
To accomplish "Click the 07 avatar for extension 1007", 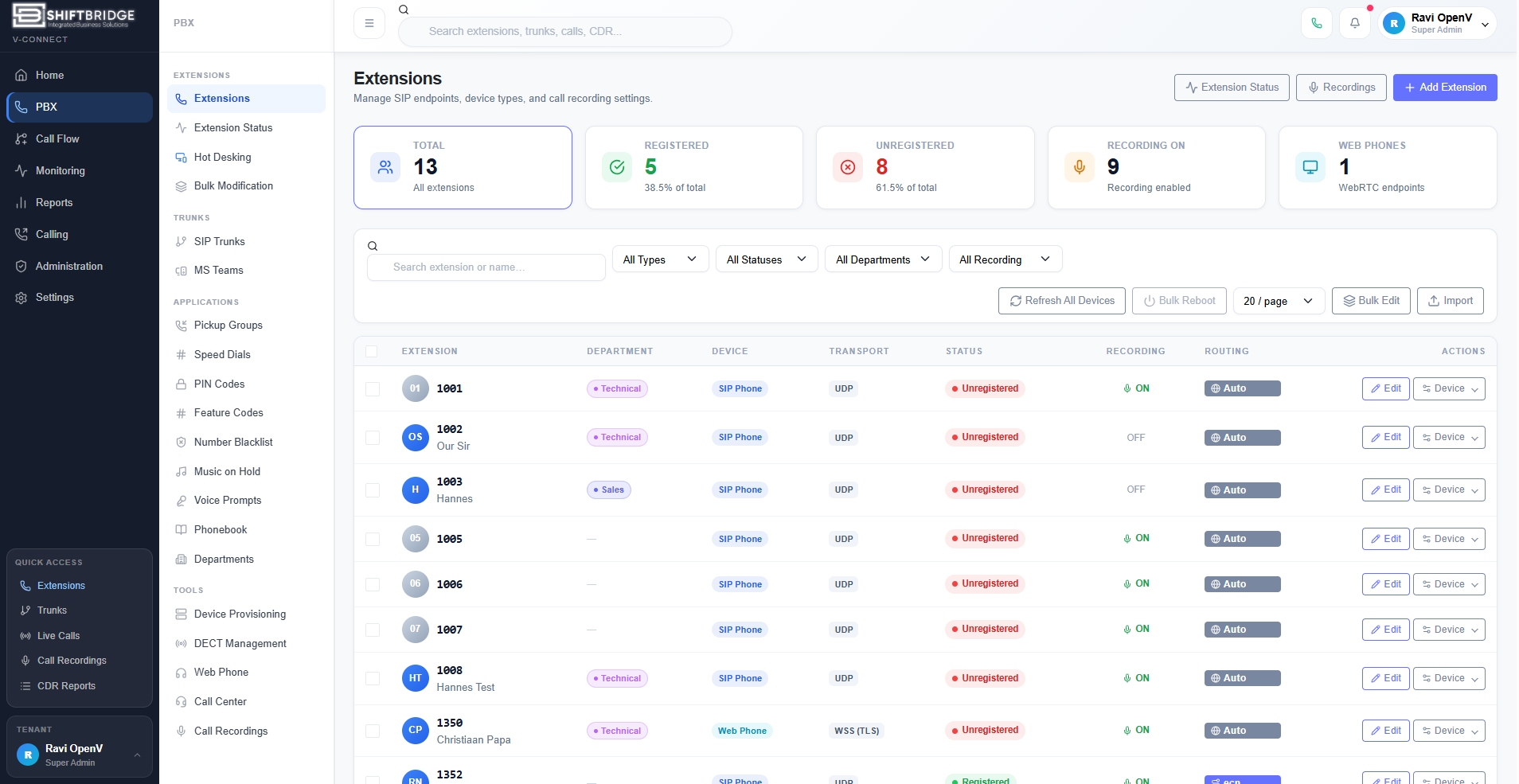I will (x=416, y=630).
